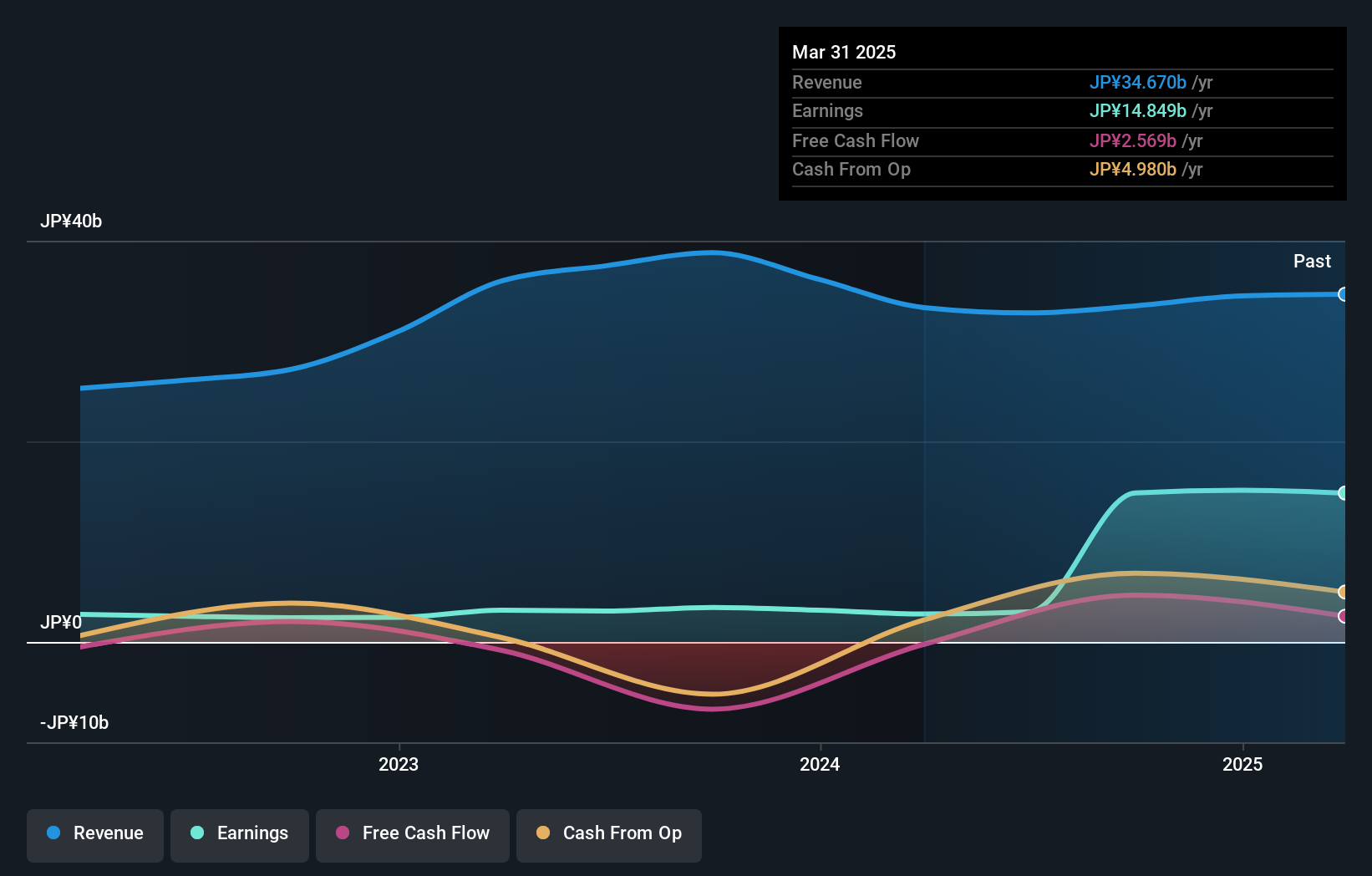Click the -JP¥10b y-axis label
This screenshot has width=1372, height=876.
pyautogui.click(x=74, y=723)
